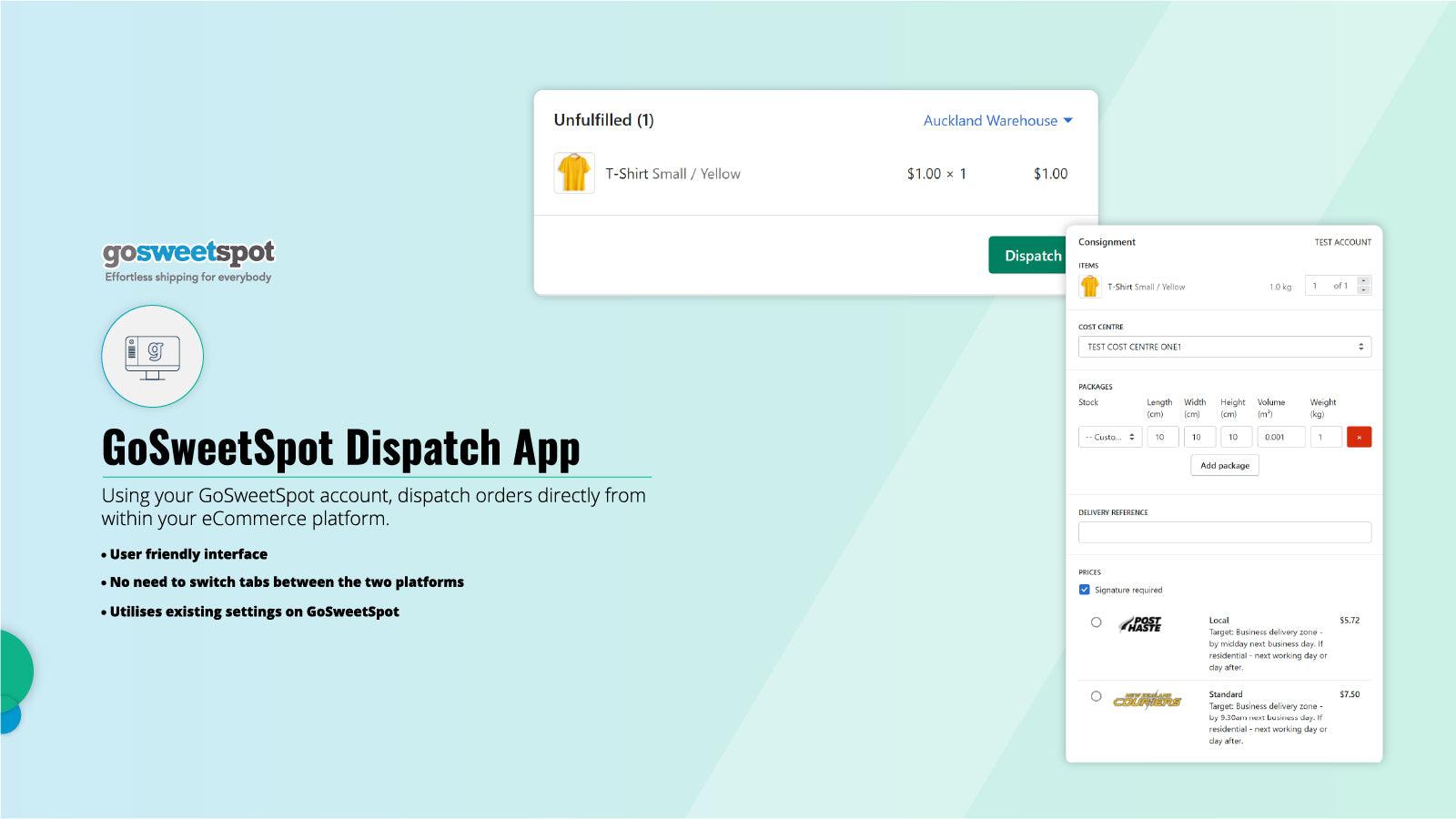Viewport: 1456px width, 819px height.
Task: Click the Unfulfilled (1) section header
Action: (605, 119)
